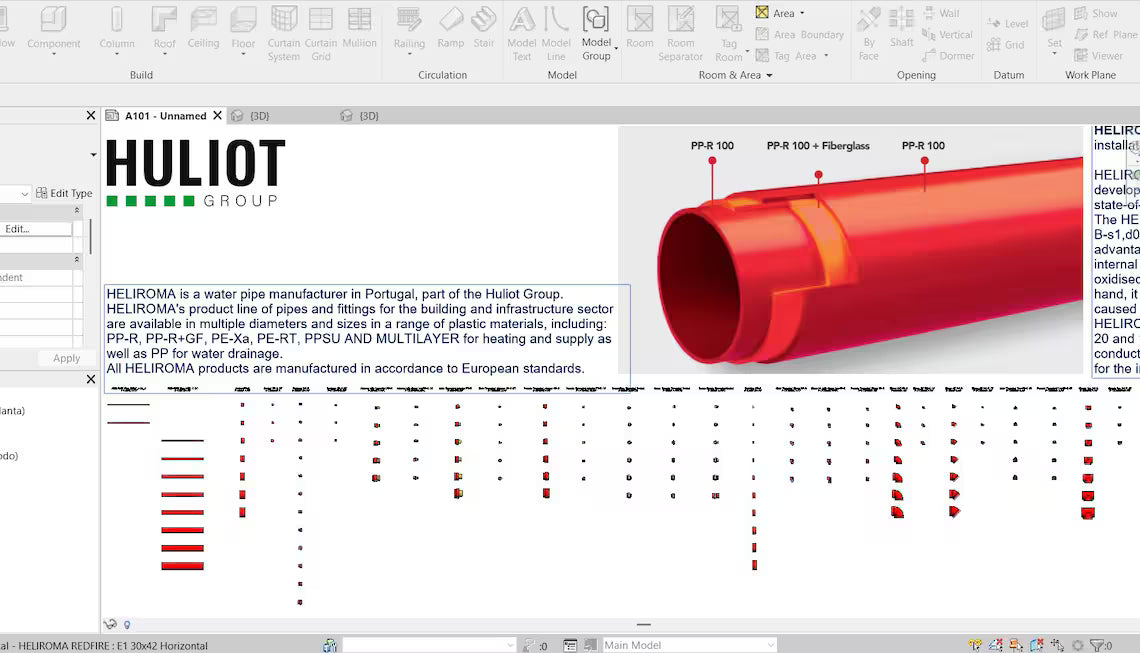Screen dimensions: 1140x653
Task: Select the By Face opening tool
Action: (x=869, y=33)
